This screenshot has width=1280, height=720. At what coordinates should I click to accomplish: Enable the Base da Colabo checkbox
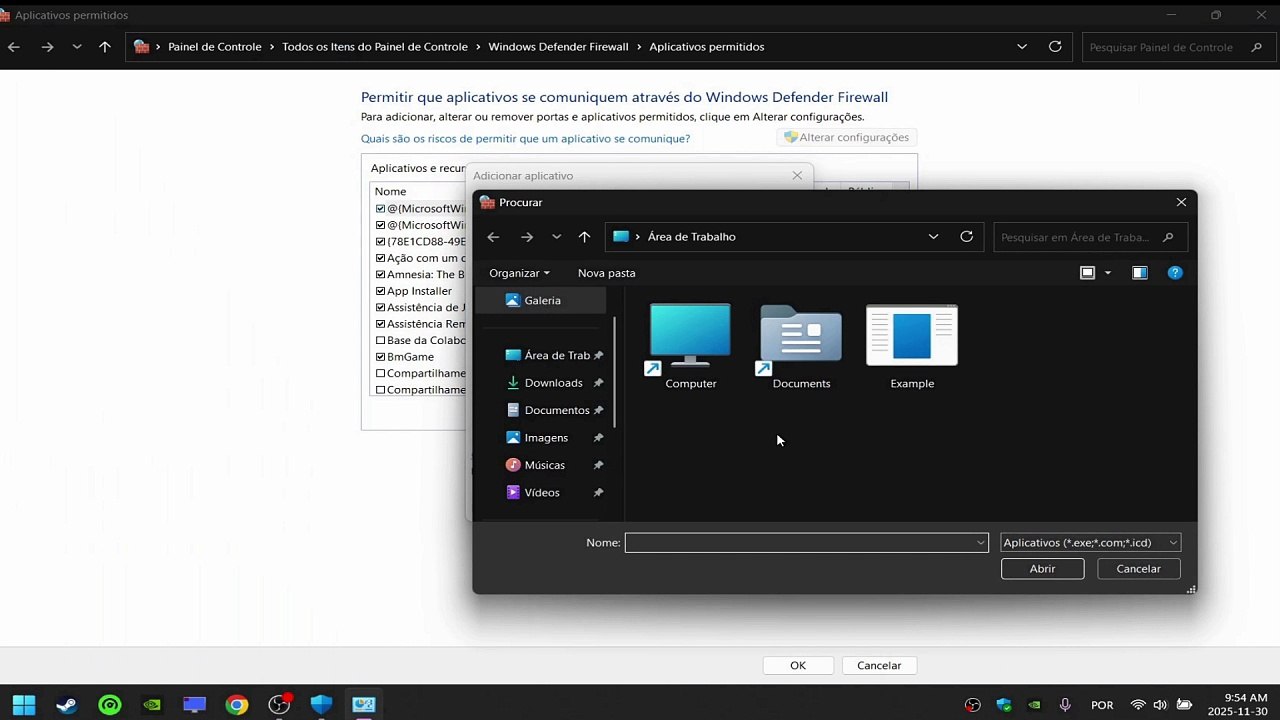tap(380, 340)
